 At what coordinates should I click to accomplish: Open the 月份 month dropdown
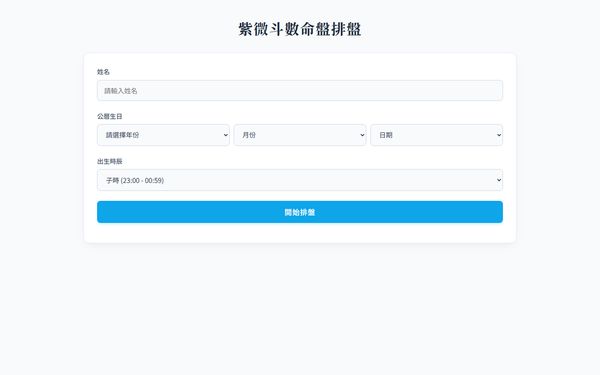point(300,135)
